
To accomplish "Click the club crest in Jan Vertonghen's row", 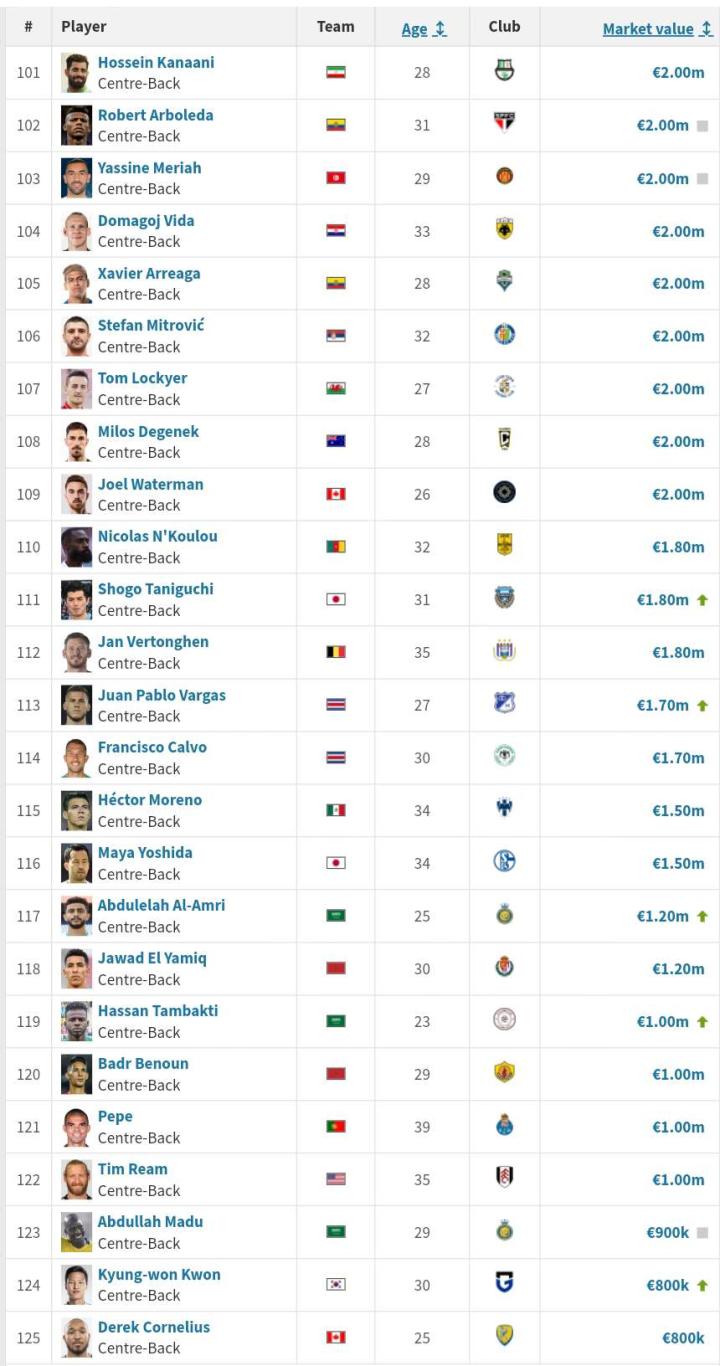I will 504,652.
